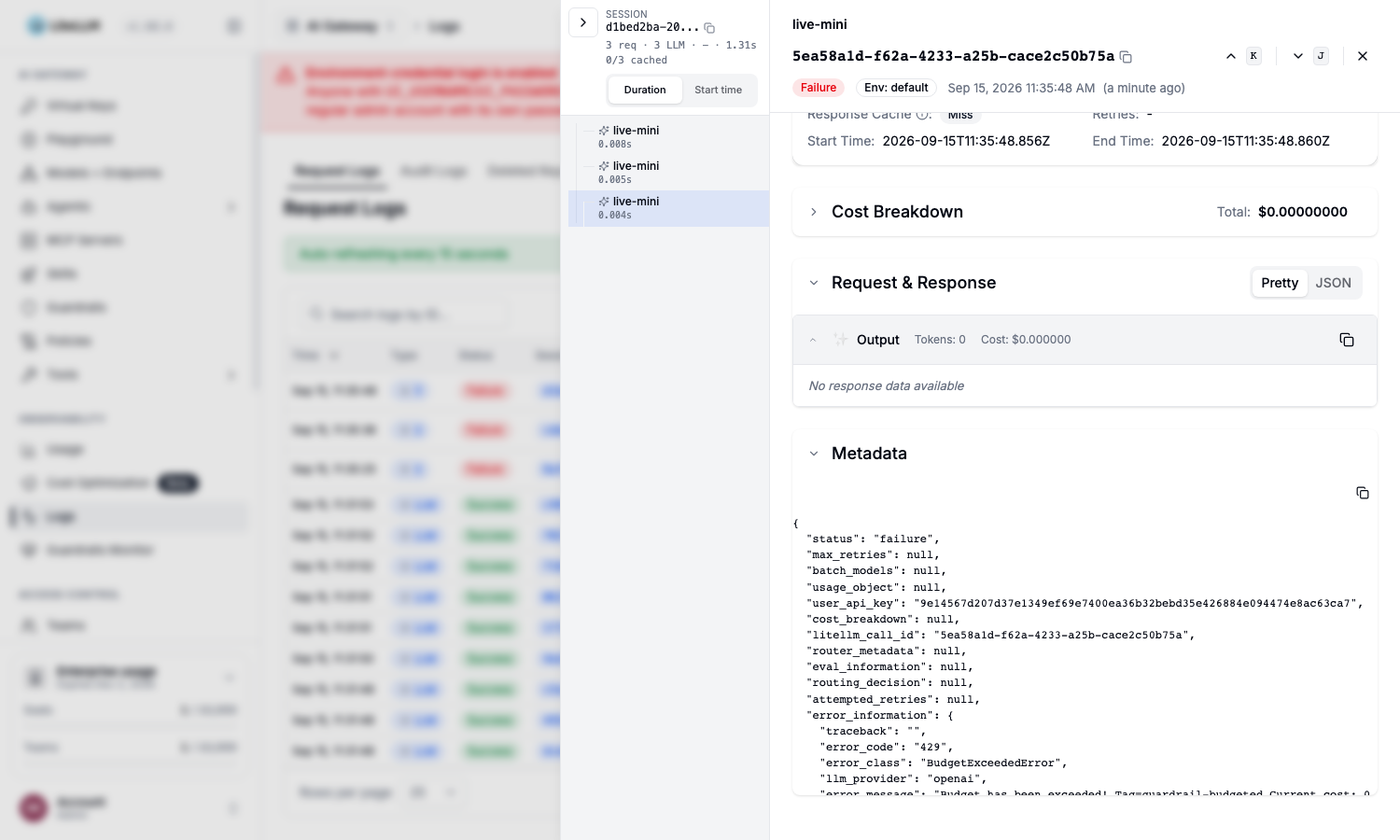Click the Total $0.00000000 cost value
This screenshot has width=1400, height=840.
[x=1303, y=212]
